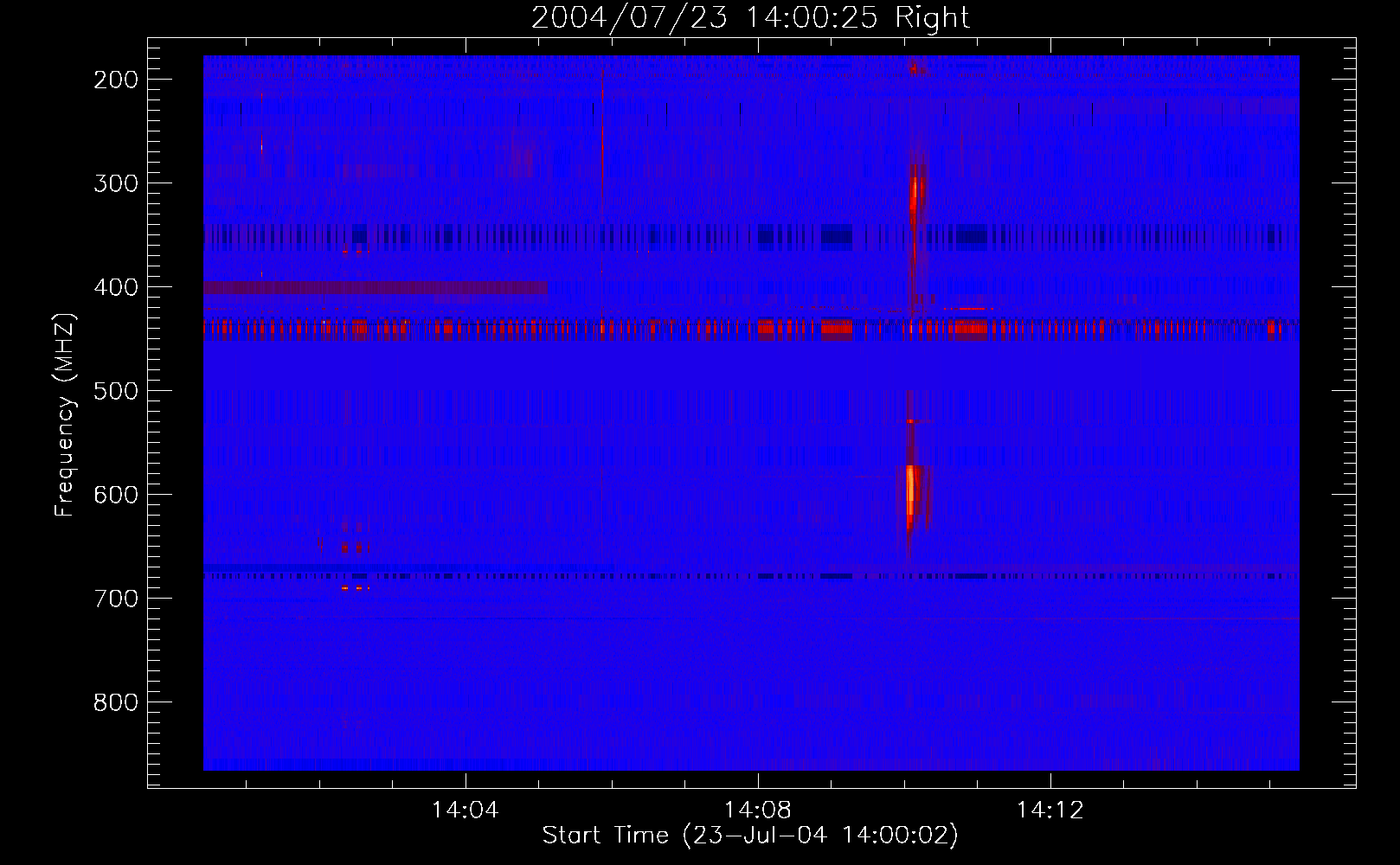The image size is (1400, 865).
Task: Click the 500 frequency tick label
Action: [x=116, y=391]
